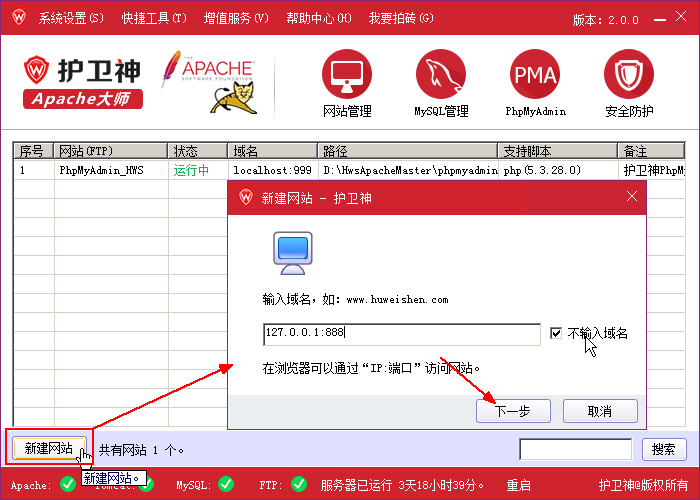
Task: Click the 新建网站 button
Action: [49, 448]
